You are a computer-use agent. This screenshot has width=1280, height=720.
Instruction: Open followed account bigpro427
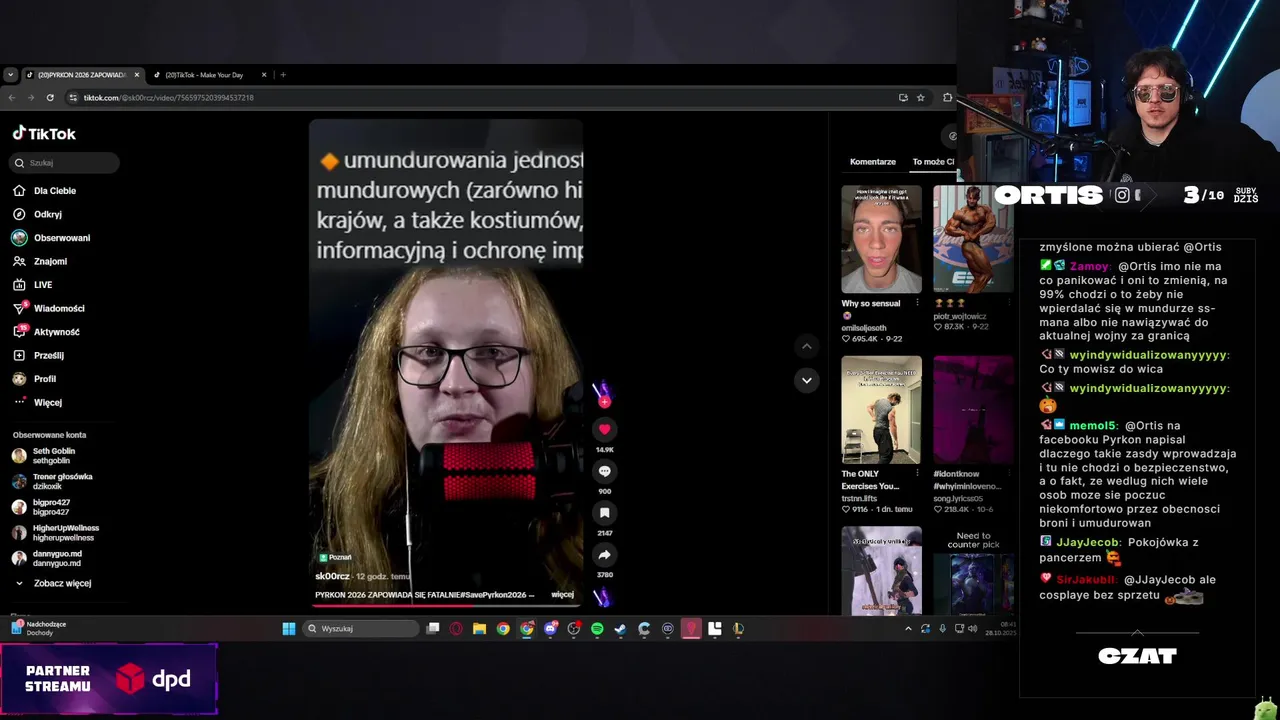pyautogui.click(x=41, y=507)
